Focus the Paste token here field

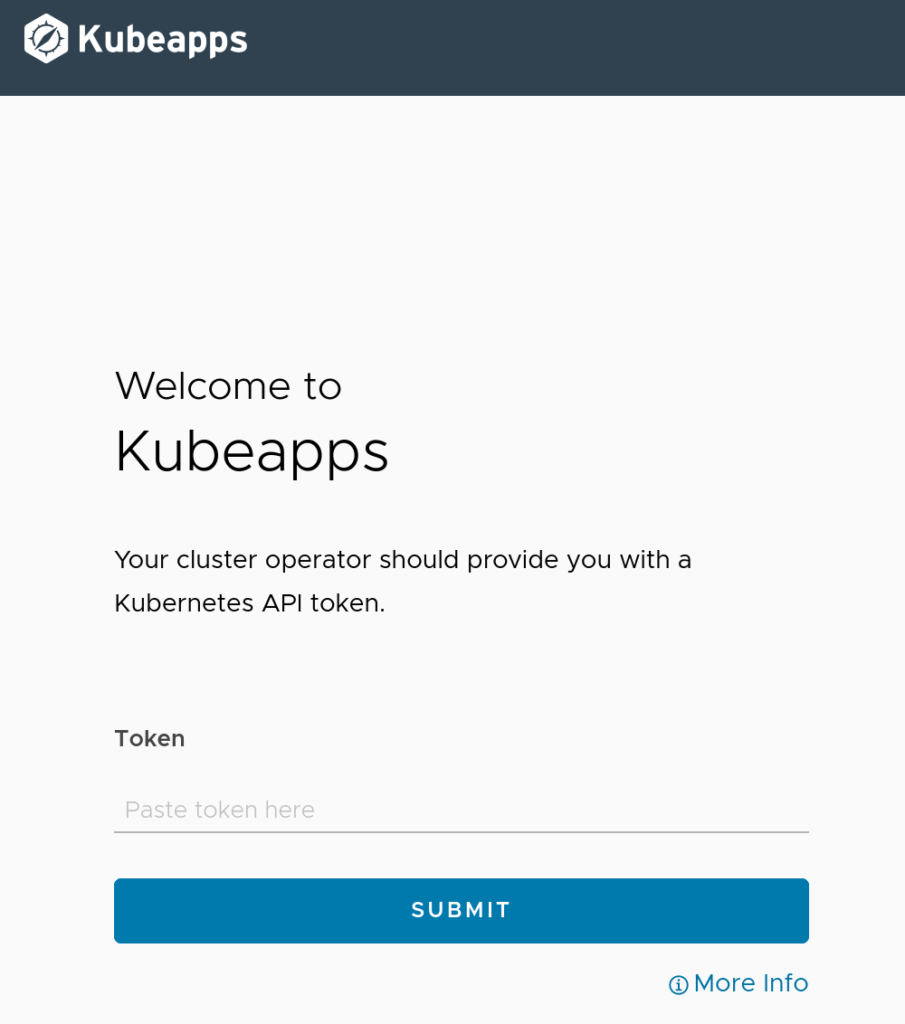[x=461, y=810]
